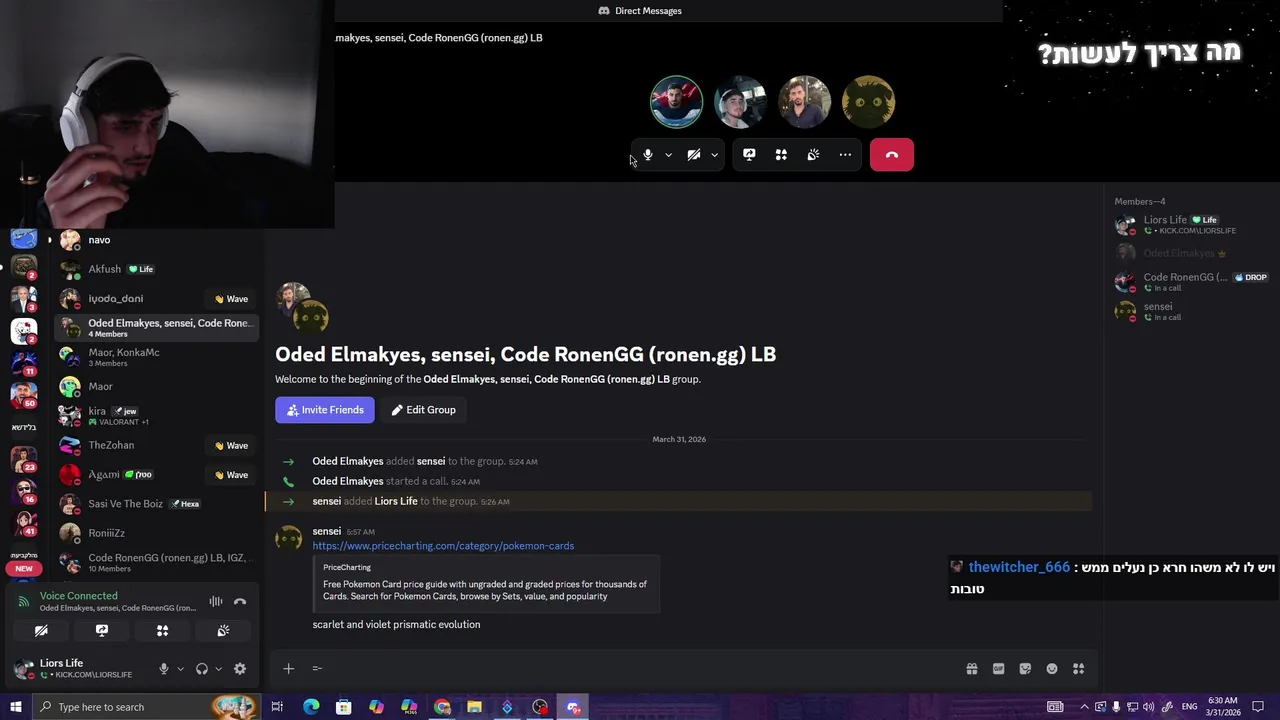This screenshot has height=720, width=1280.
Task: Open soundboard in call controls bar
Action: pos(813,155)
